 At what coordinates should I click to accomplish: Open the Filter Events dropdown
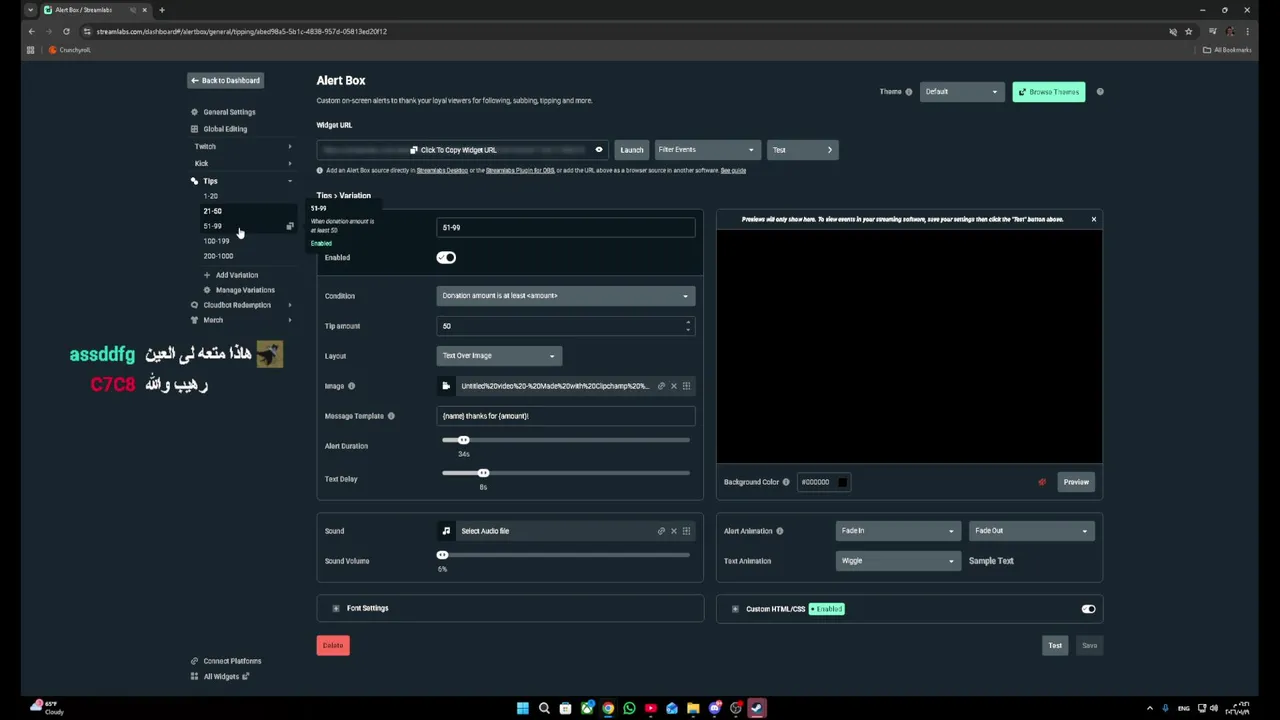(x=706, y=150)
